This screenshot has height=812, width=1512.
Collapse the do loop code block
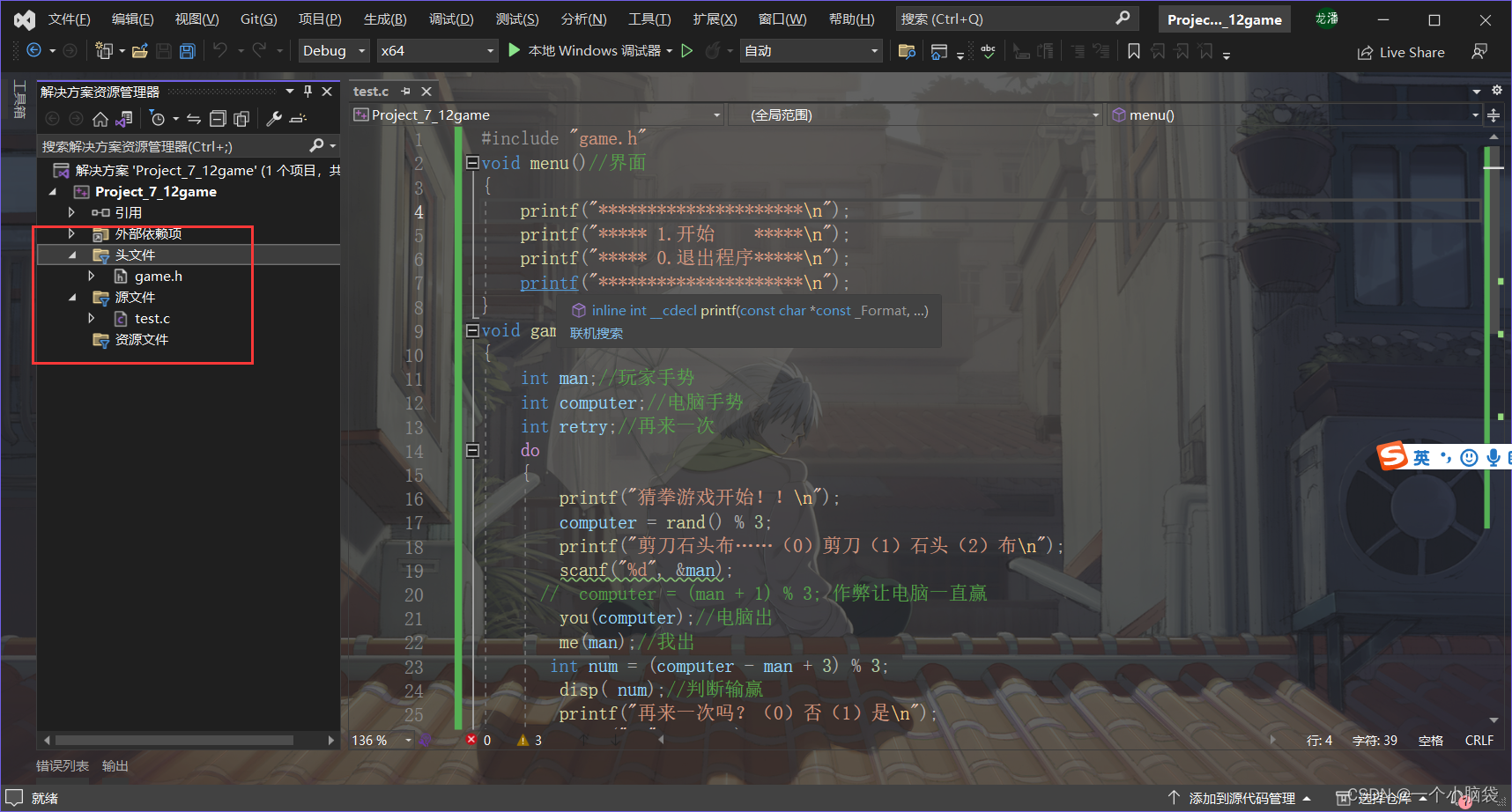tap(472, 450)
